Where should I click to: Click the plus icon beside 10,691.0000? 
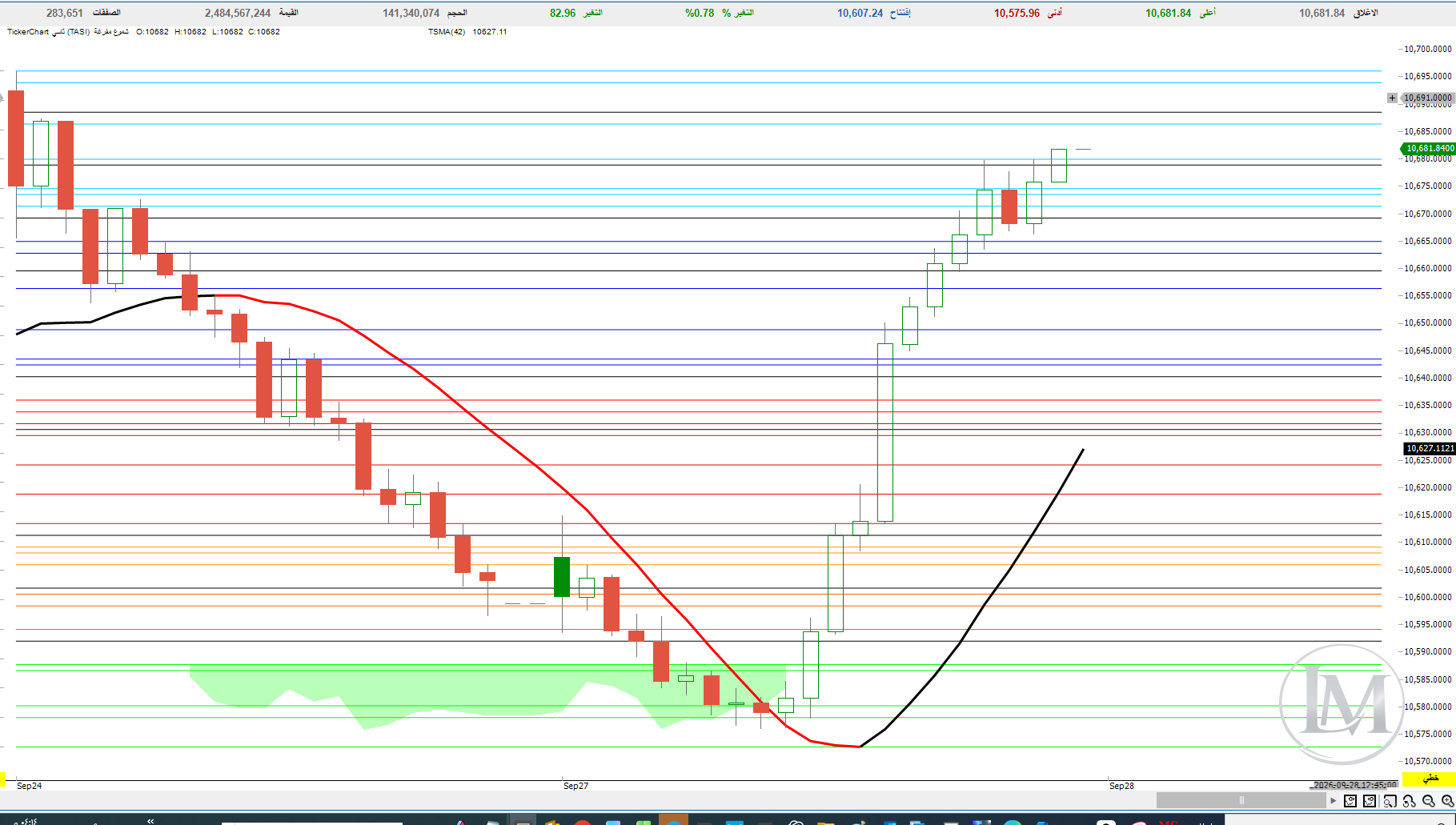(x=1392, y=98)
